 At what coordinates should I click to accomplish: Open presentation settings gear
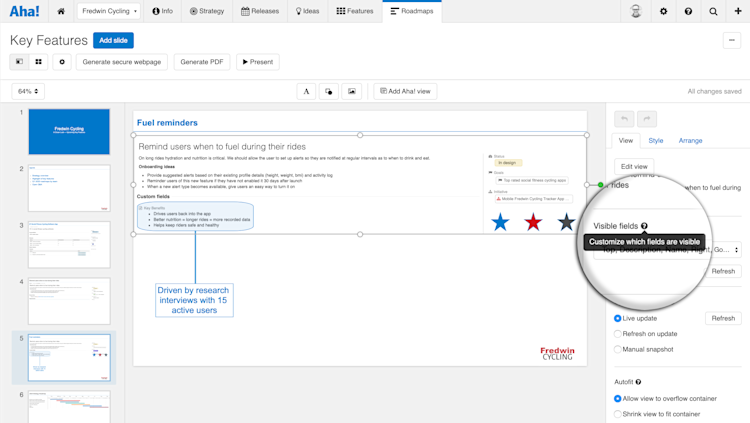pyautogui.click(x=62, y=62)
